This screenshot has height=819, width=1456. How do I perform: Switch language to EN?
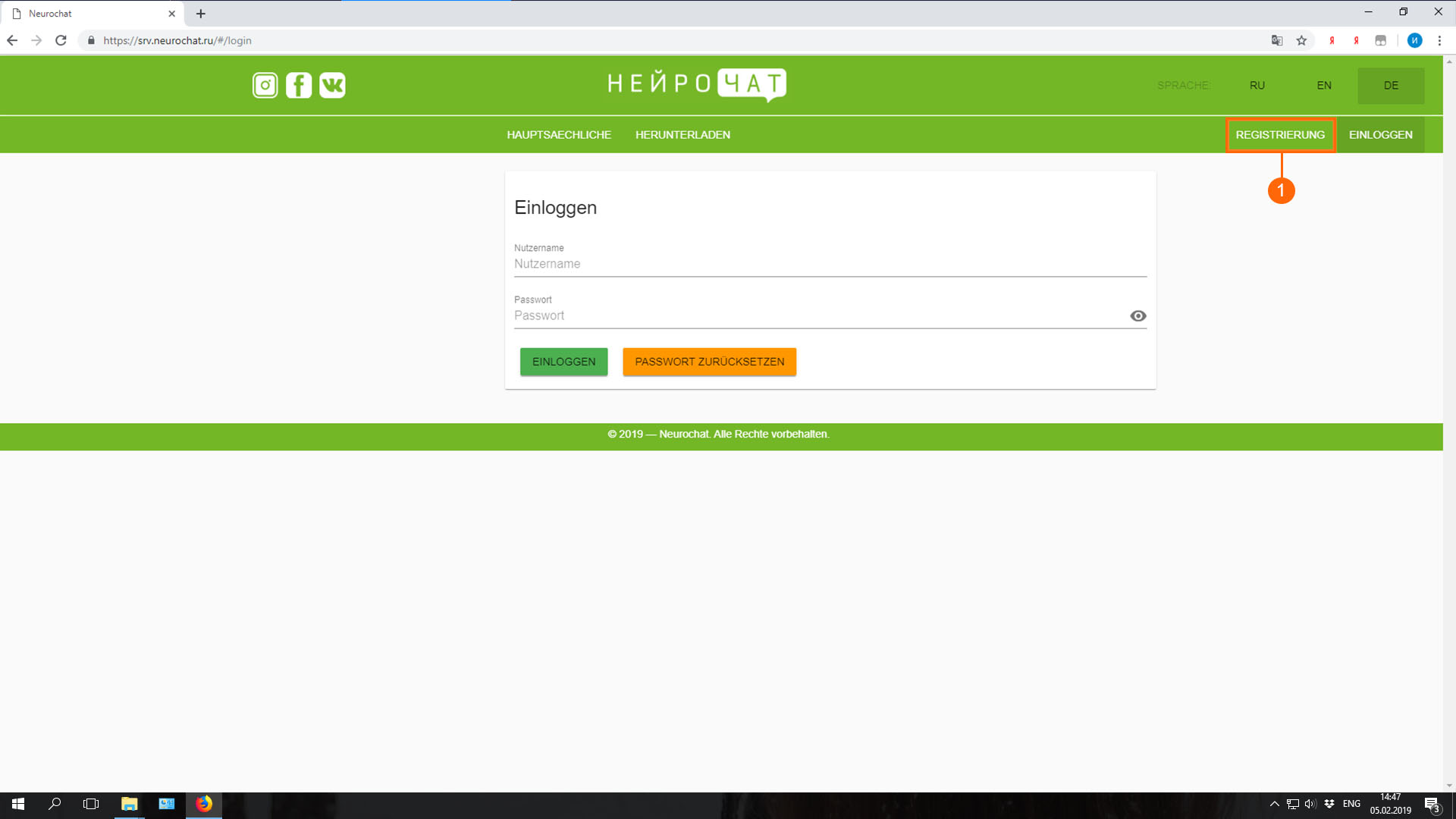point(1324,86)
